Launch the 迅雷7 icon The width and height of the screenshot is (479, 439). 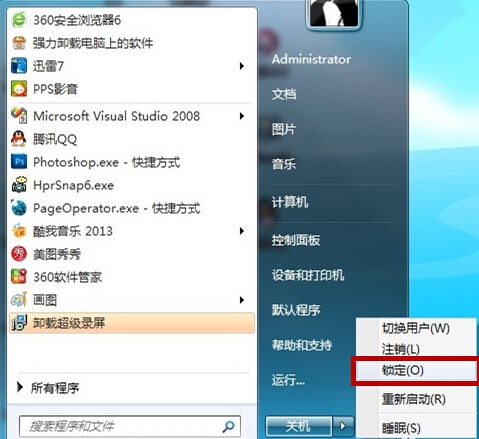[x=19, y=66]
